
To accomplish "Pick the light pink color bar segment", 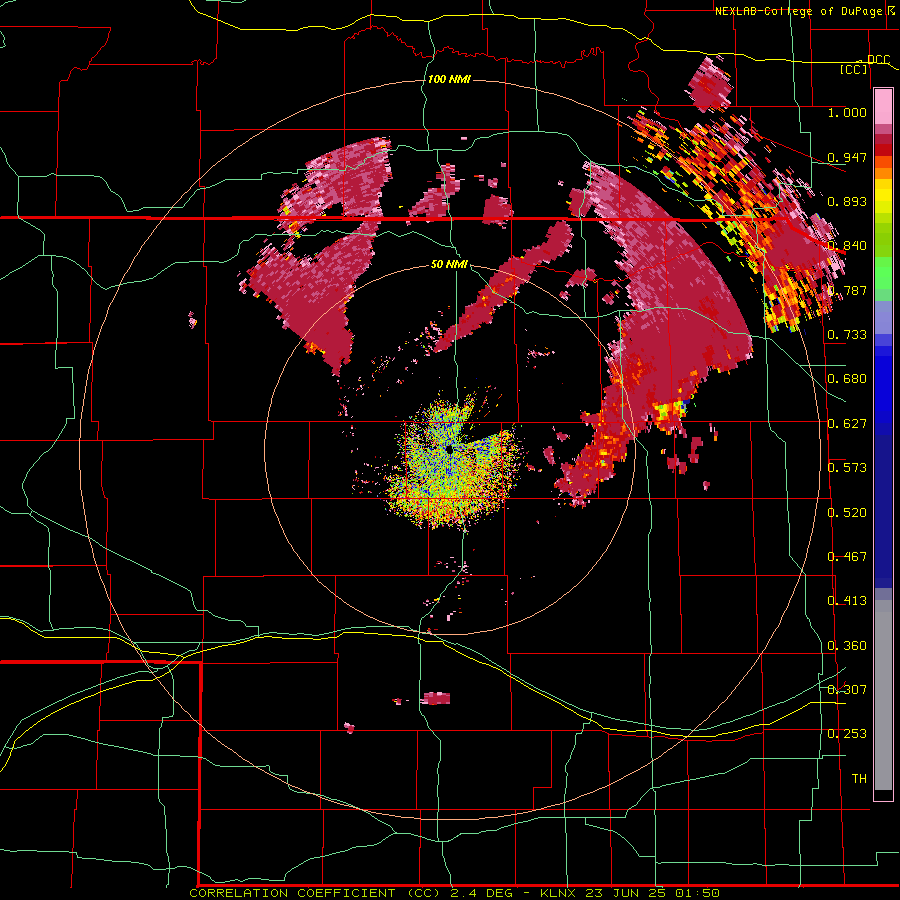I will click(x=883, y=107).
